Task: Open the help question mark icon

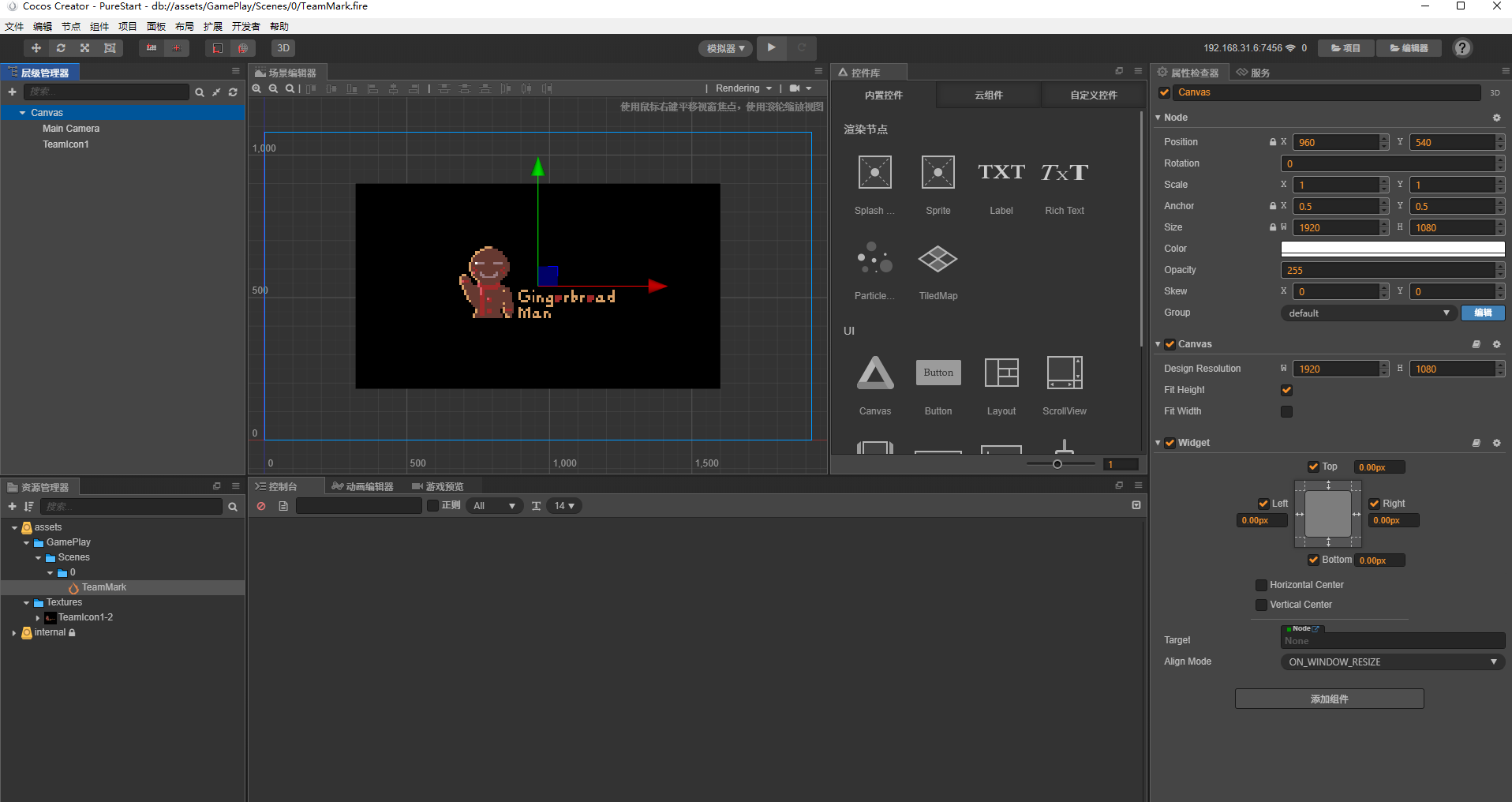Action: 1462,48
